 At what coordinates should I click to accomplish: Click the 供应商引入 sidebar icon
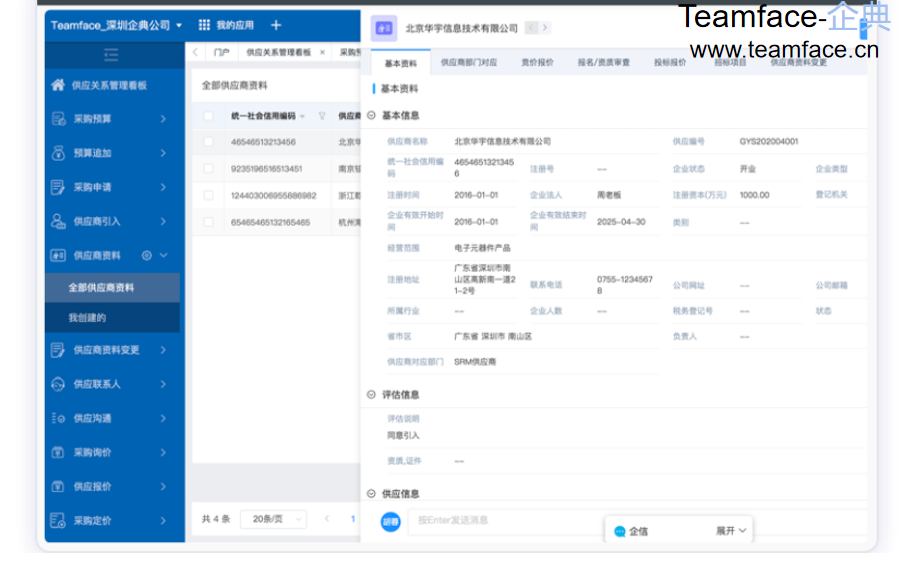tap(58, 222)
